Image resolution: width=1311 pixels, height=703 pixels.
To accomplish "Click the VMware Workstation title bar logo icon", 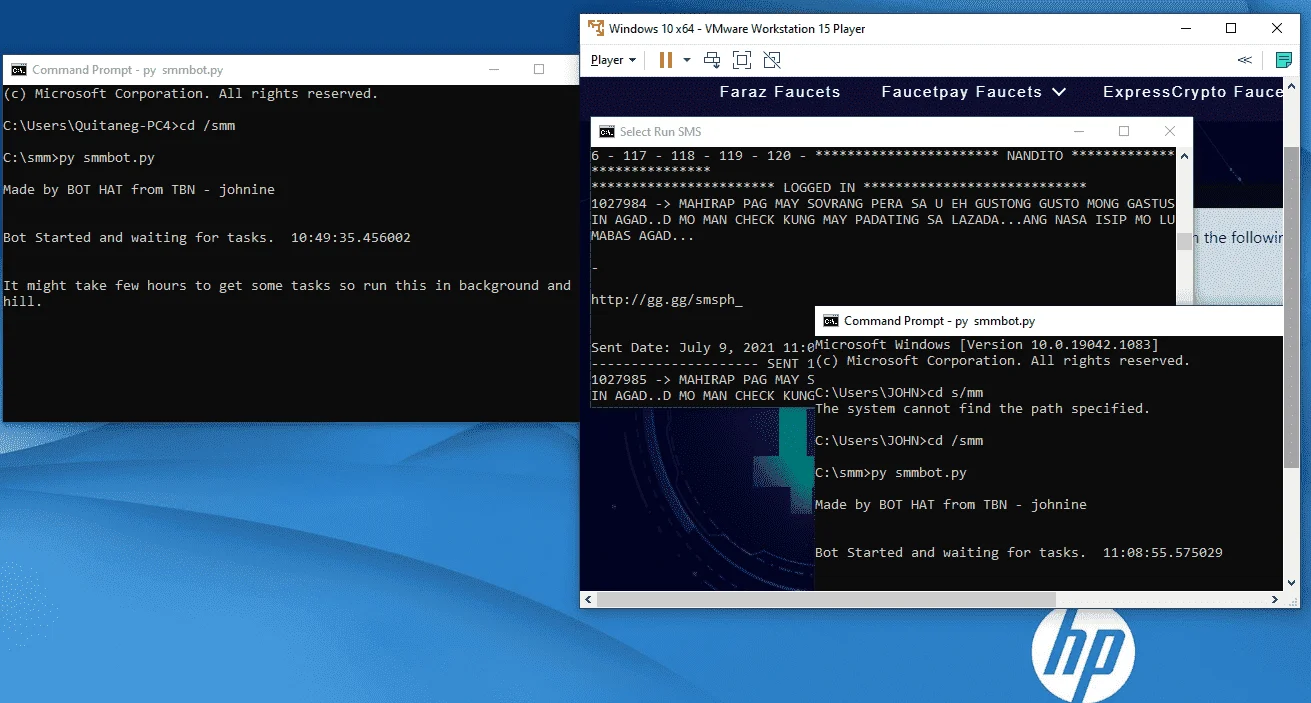I will pyautogui.click(x=596, y=28).
